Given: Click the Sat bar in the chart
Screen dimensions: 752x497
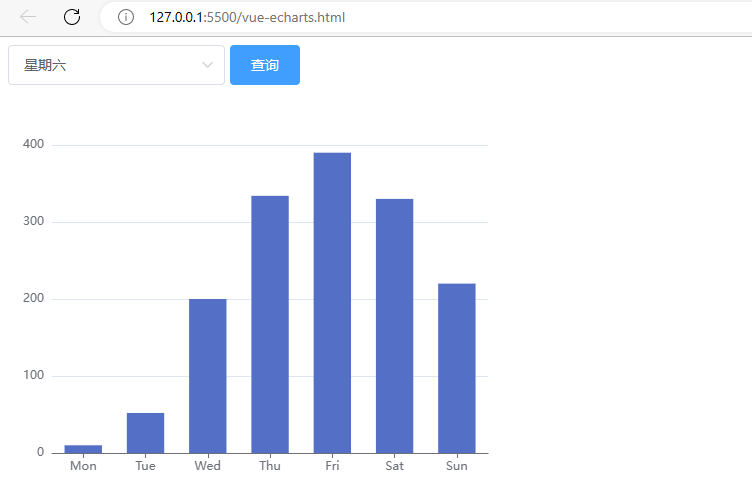Looking at the screenshot, I should (395, 326).
